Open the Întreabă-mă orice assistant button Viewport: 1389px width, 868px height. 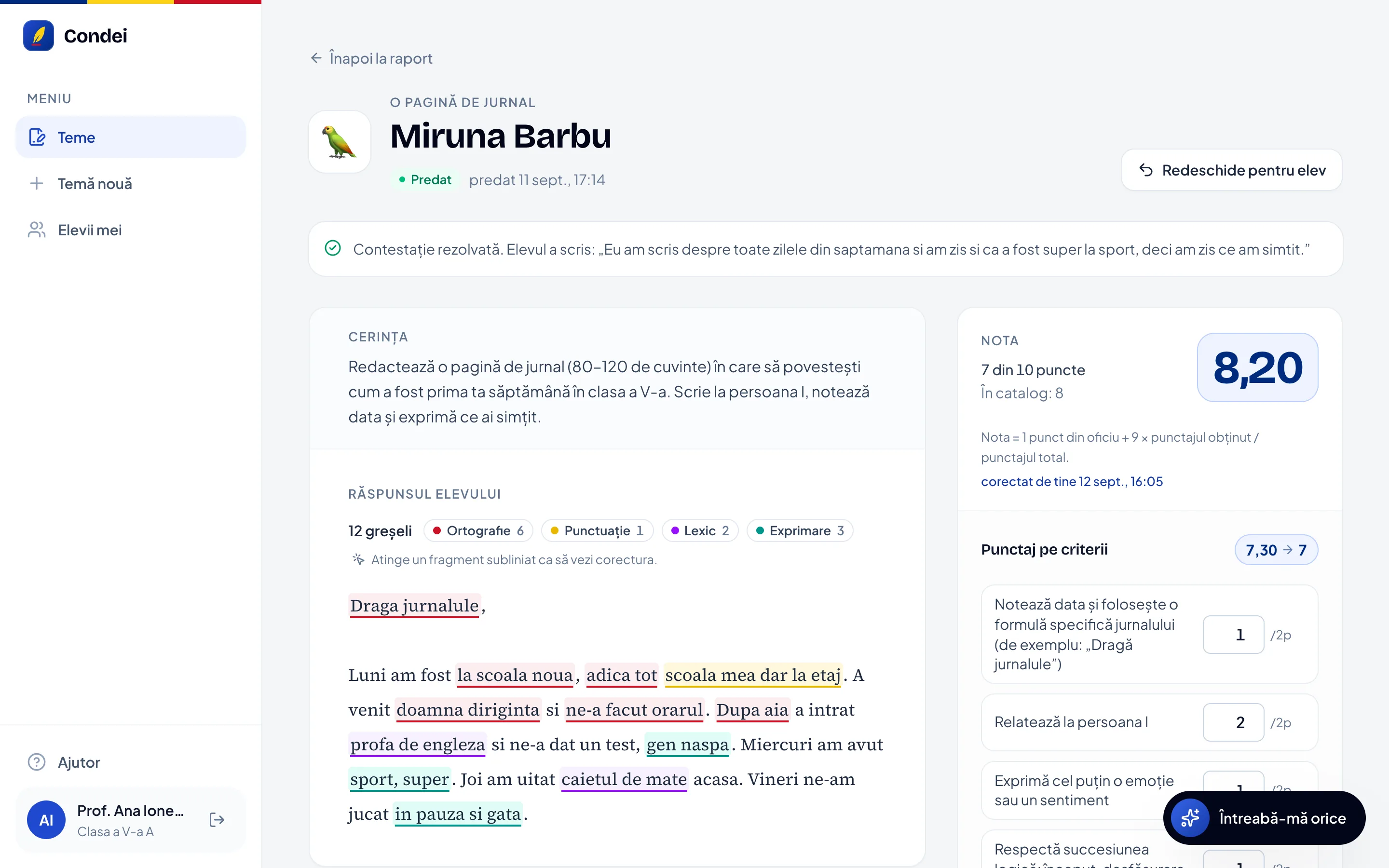tap(1265, 817)
